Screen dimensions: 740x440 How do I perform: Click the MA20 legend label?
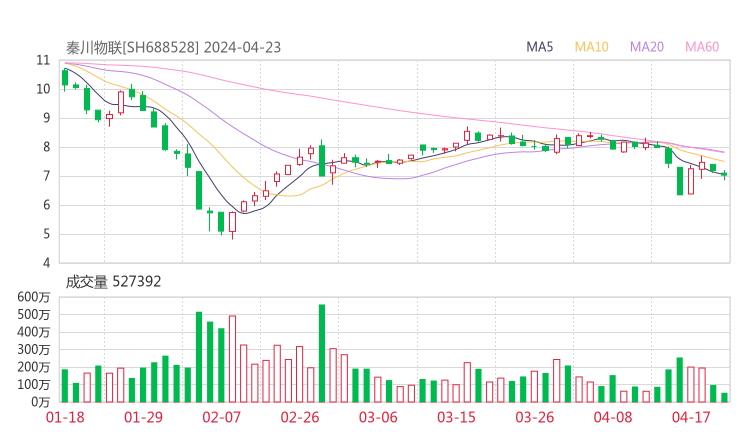click(647, 47)
